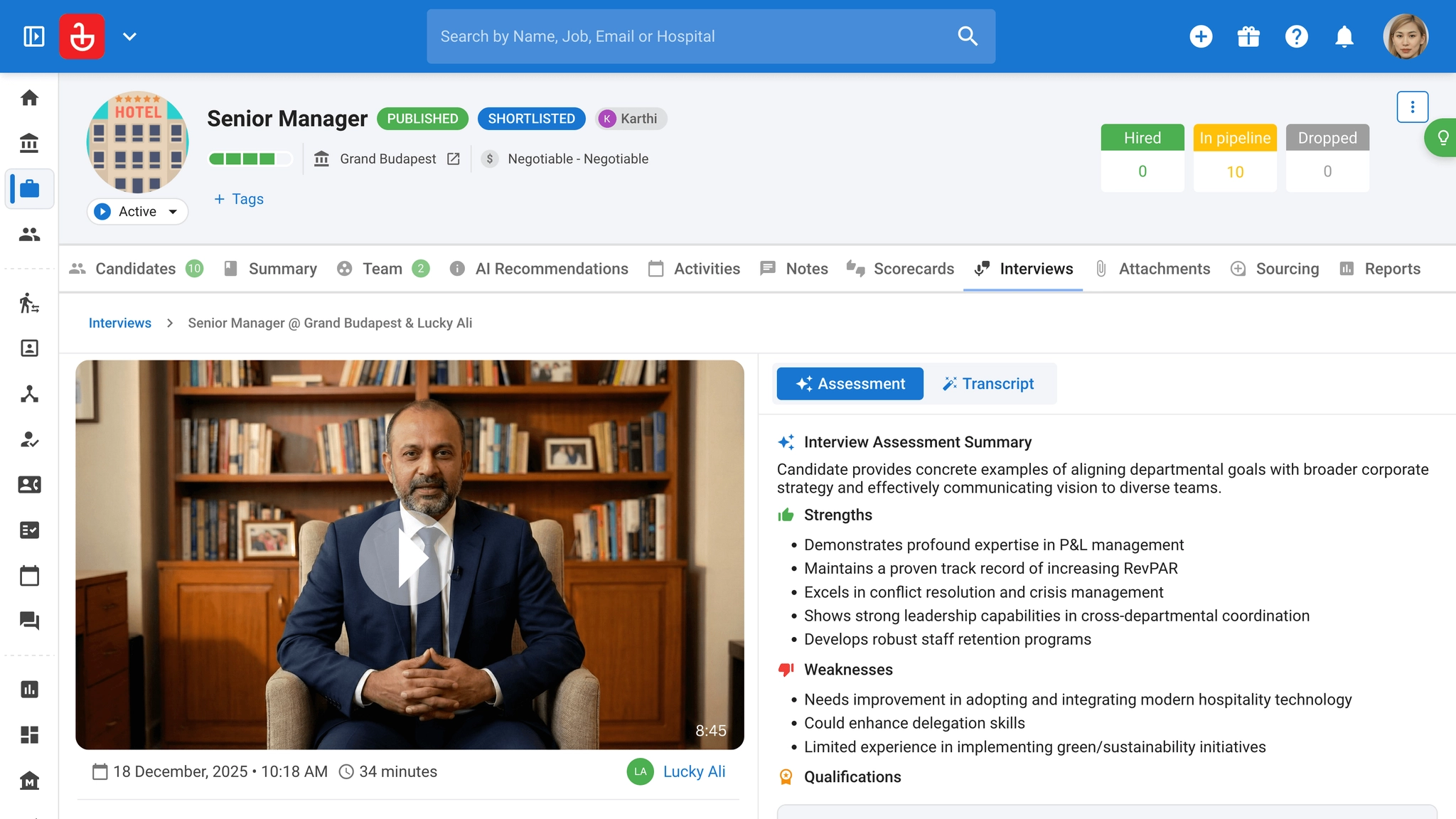Switch to the Transcript tab
1456x819 pixels.
pos(990,383)
